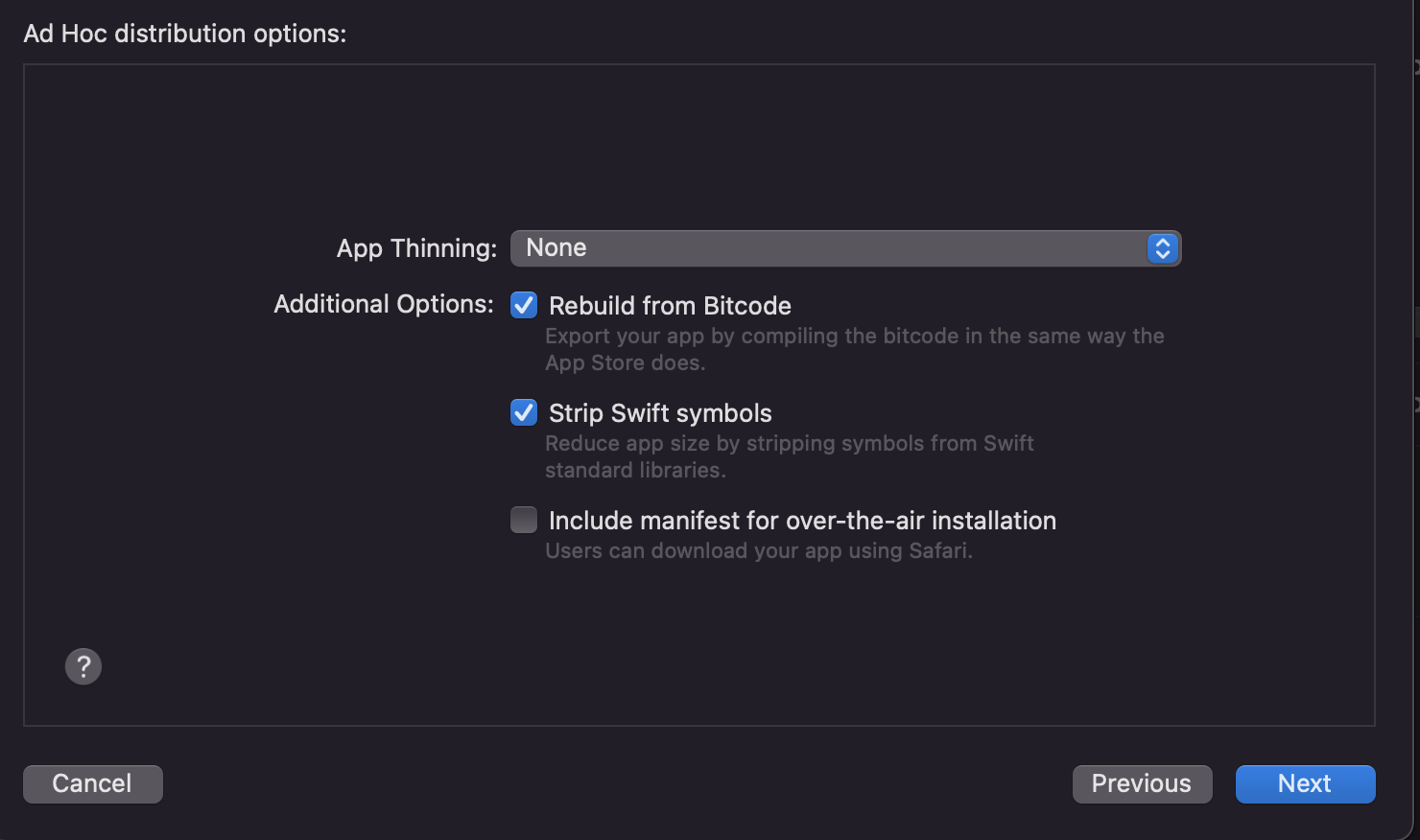Click the "Users can download your app" description
Image resolution: width=1420 pixels, height=840 pixels.
(758, 551)
